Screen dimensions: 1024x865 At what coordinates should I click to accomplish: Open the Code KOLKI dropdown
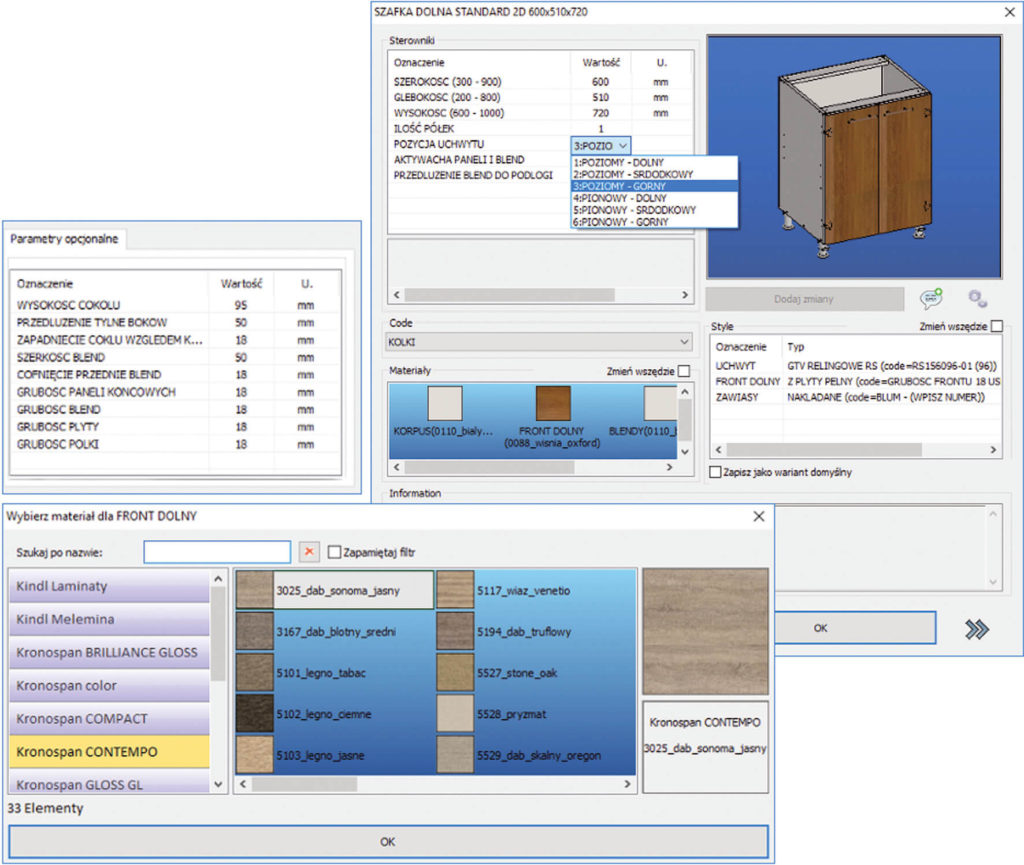[x=539, y=342]
